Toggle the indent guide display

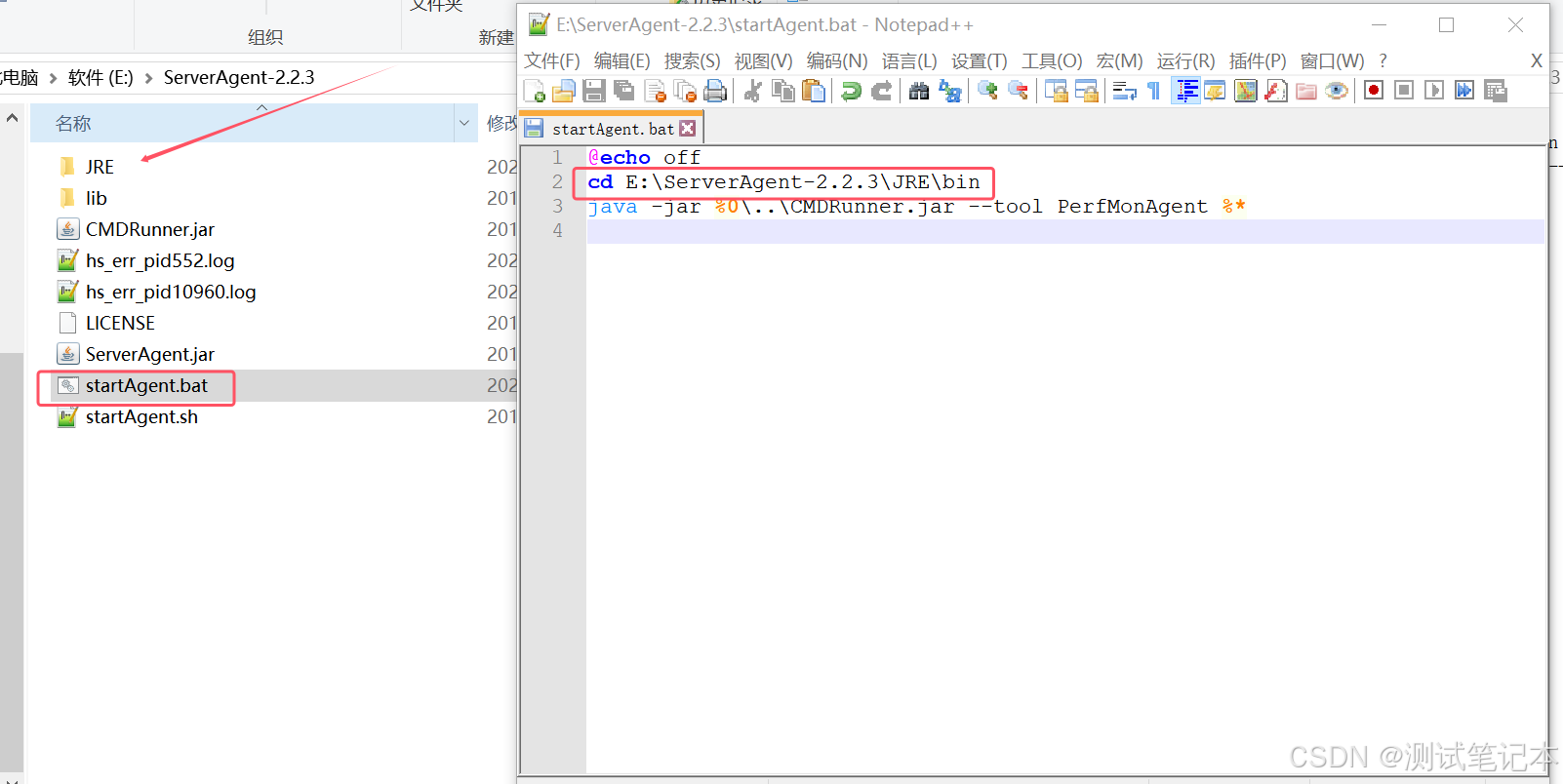tap(1185, 91)
